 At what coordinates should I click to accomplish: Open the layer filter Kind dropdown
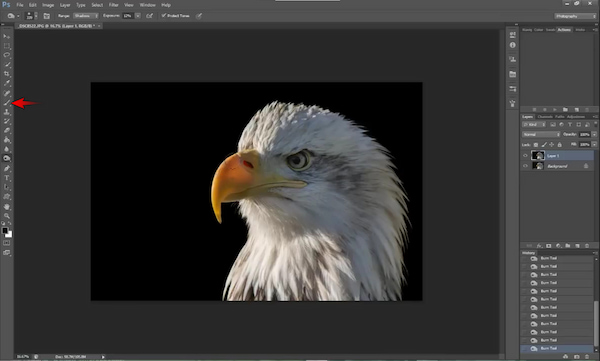coord(534,125)
